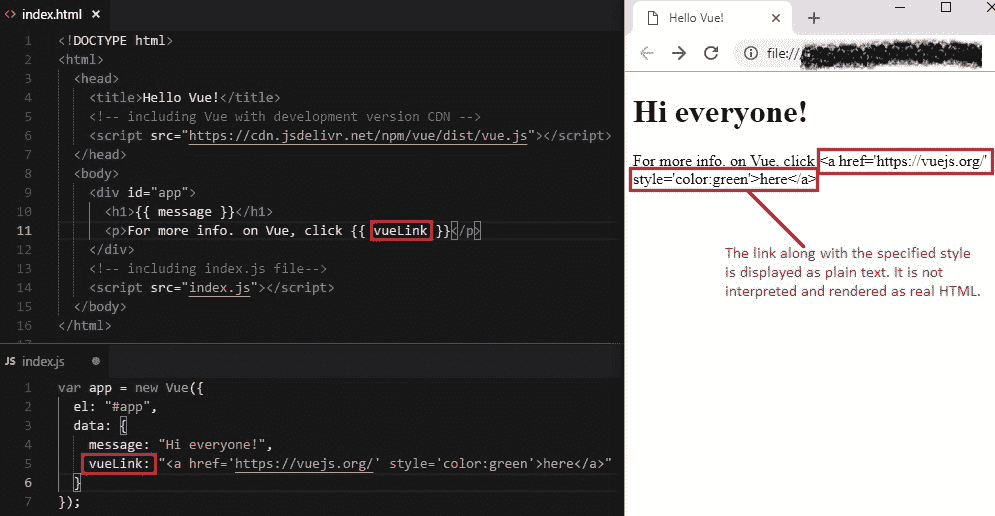Open the vue.js CDN link in code
This screenshot has width=995, height=516.
[358, 136]
